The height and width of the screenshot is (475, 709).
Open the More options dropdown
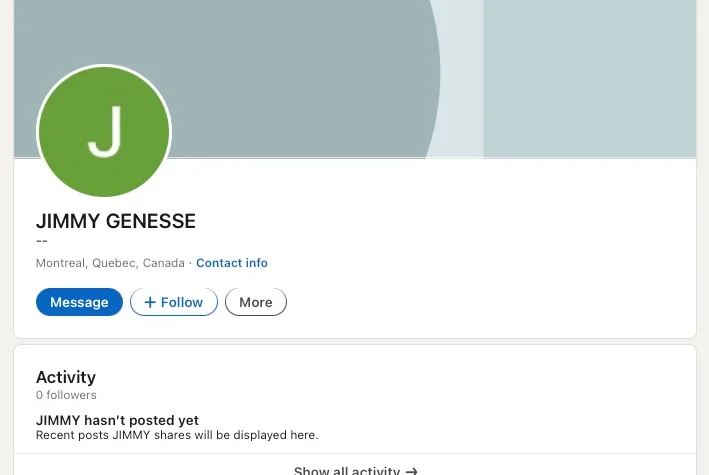click(256, 302)
